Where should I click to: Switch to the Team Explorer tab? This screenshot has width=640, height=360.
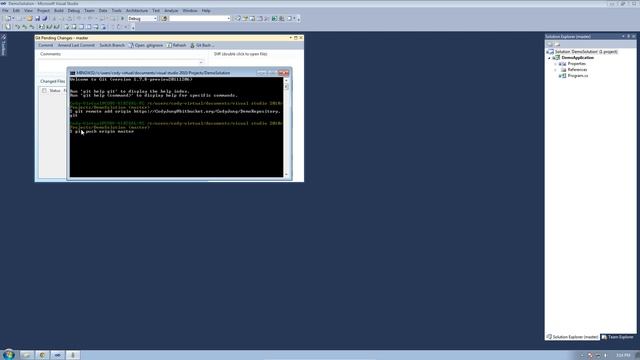[618, 337]
